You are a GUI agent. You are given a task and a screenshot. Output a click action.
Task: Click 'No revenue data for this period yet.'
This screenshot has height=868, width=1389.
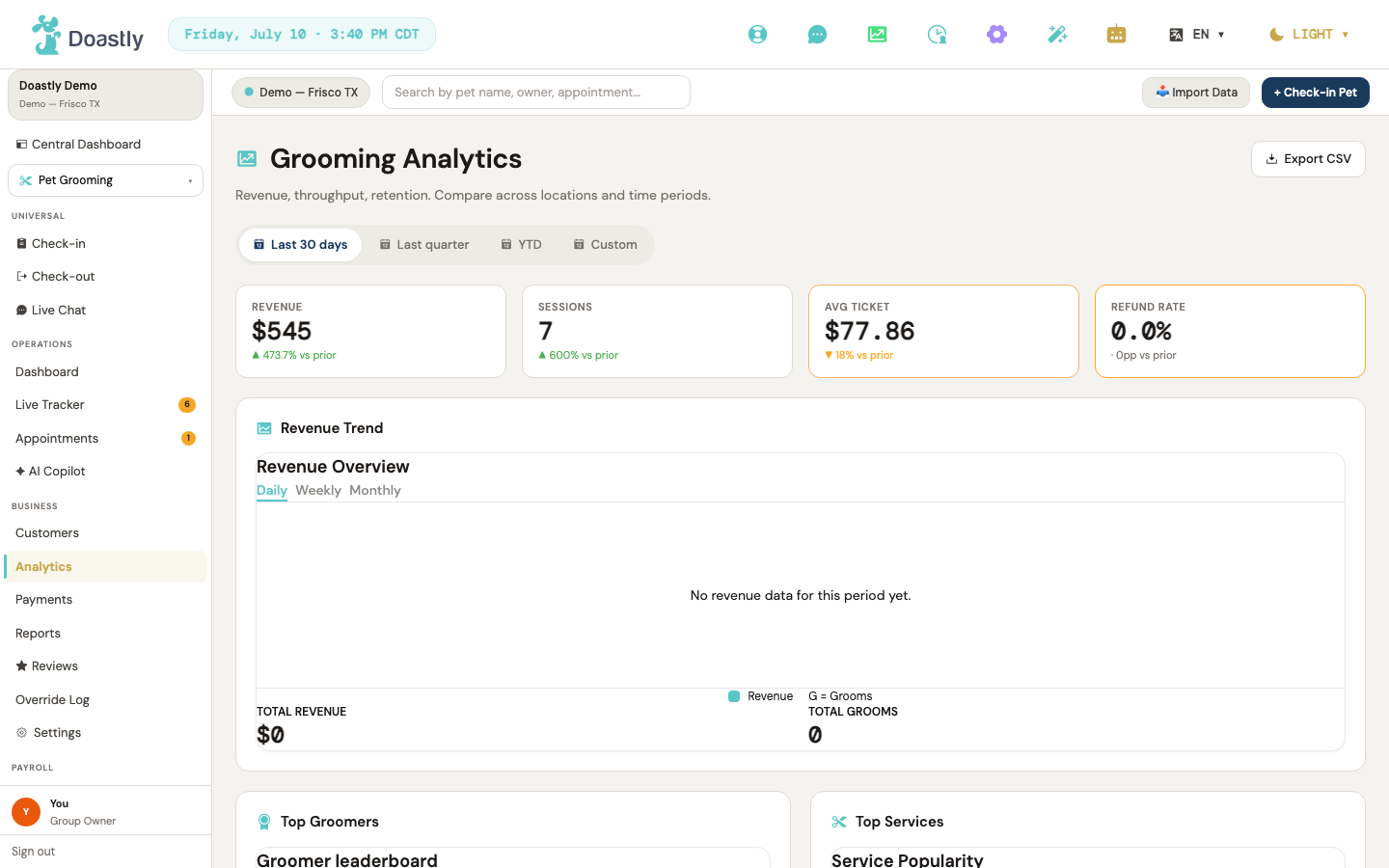coord(801,596)
